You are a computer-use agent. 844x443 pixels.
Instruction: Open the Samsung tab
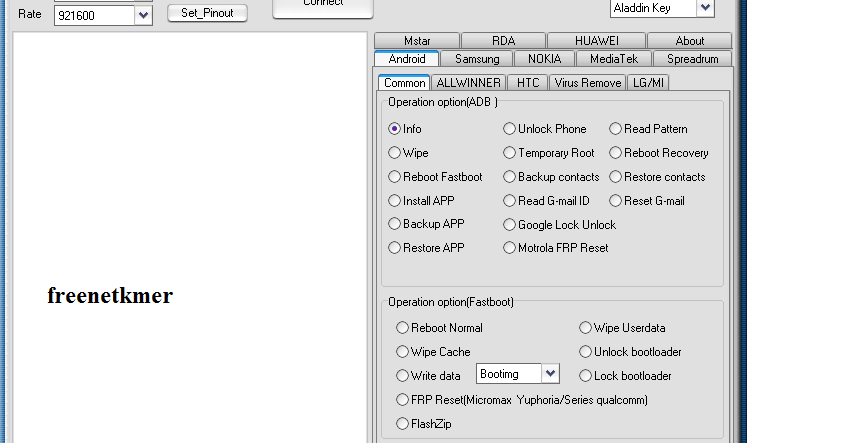pyautogui.click(x=477, y=59)
